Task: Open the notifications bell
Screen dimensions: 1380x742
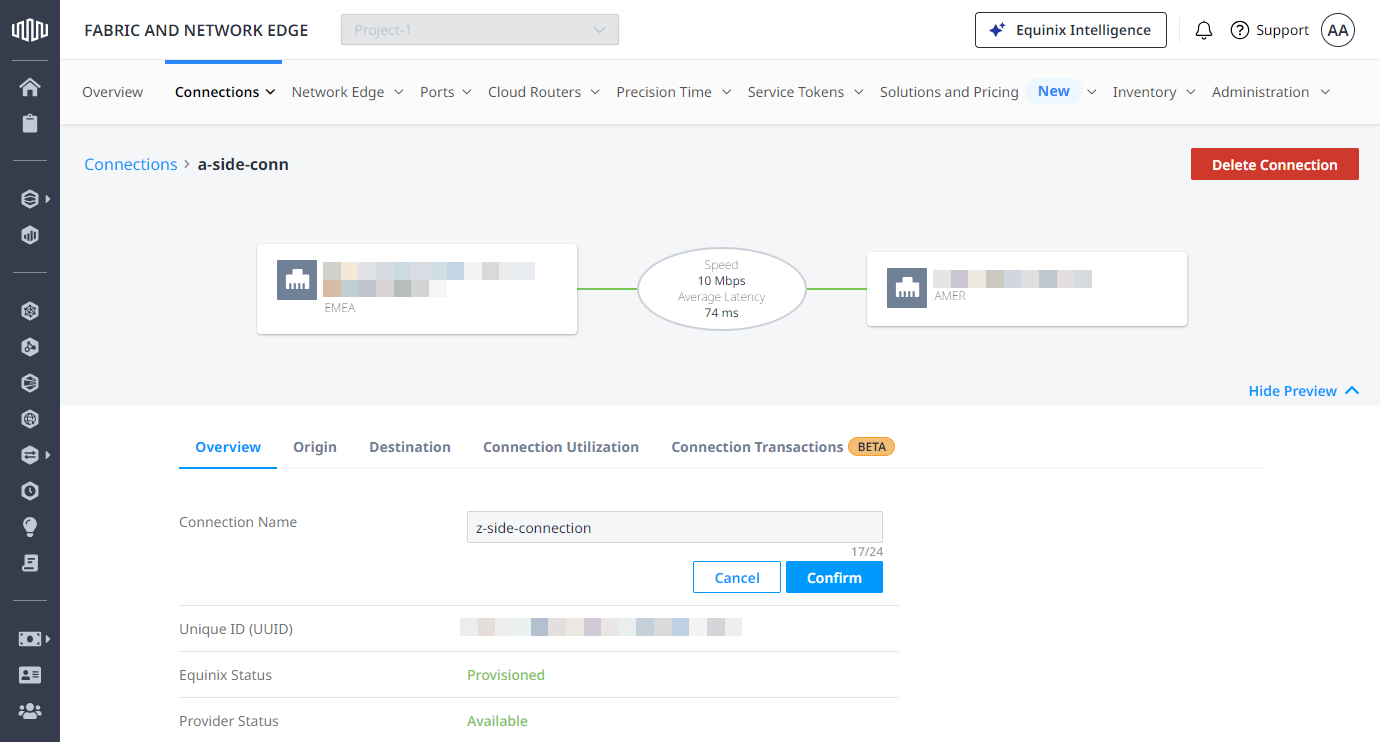Action: (1204, 30)
